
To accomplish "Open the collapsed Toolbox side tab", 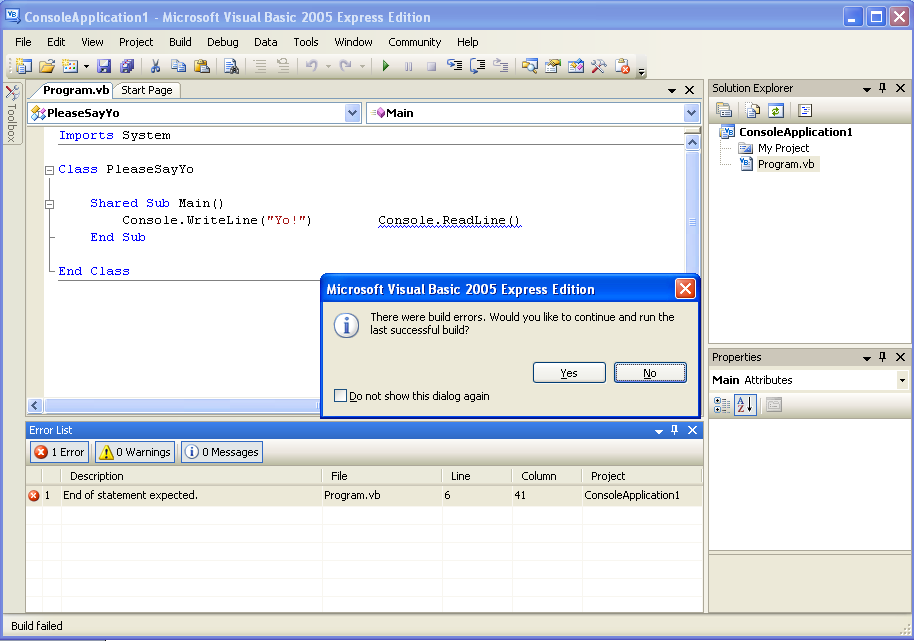I will coord(12,115).
